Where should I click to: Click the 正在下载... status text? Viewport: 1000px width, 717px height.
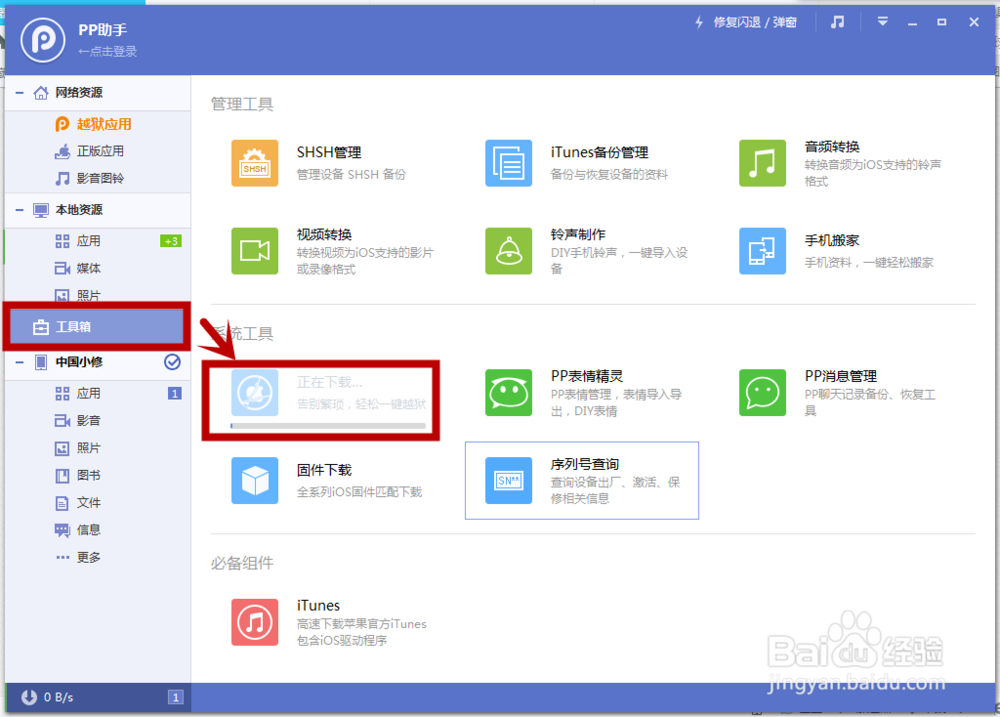coord(329,383)
